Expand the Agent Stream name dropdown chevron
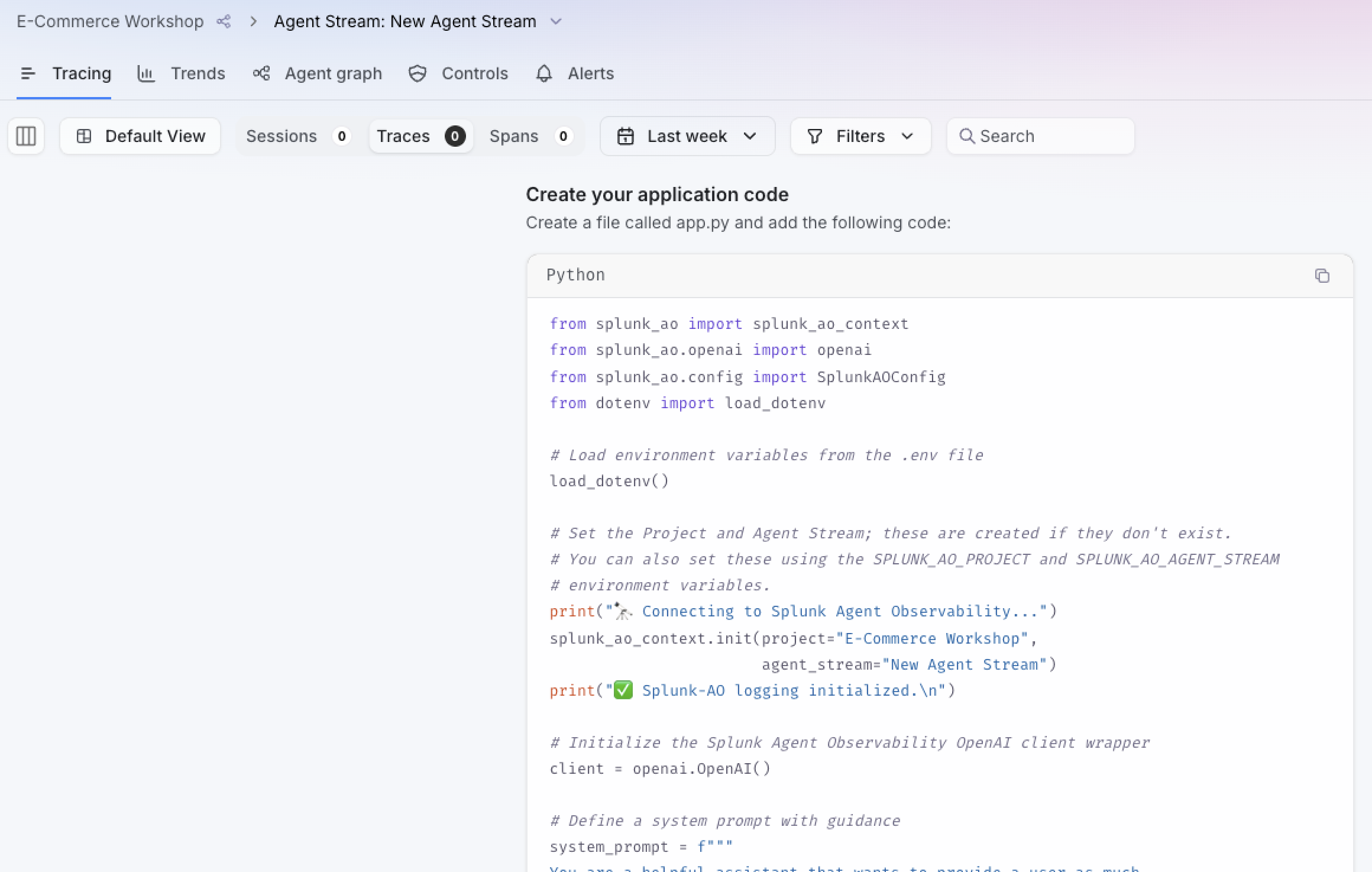Viewport: 1372px width, 872px height. coord(555,22)
